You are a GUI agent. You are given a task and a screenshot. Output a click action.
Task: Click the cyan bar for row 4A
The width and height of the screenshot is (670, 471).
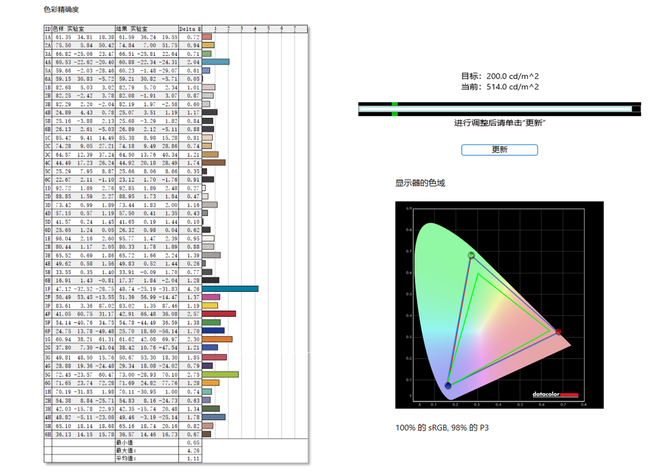pos(216,62)
